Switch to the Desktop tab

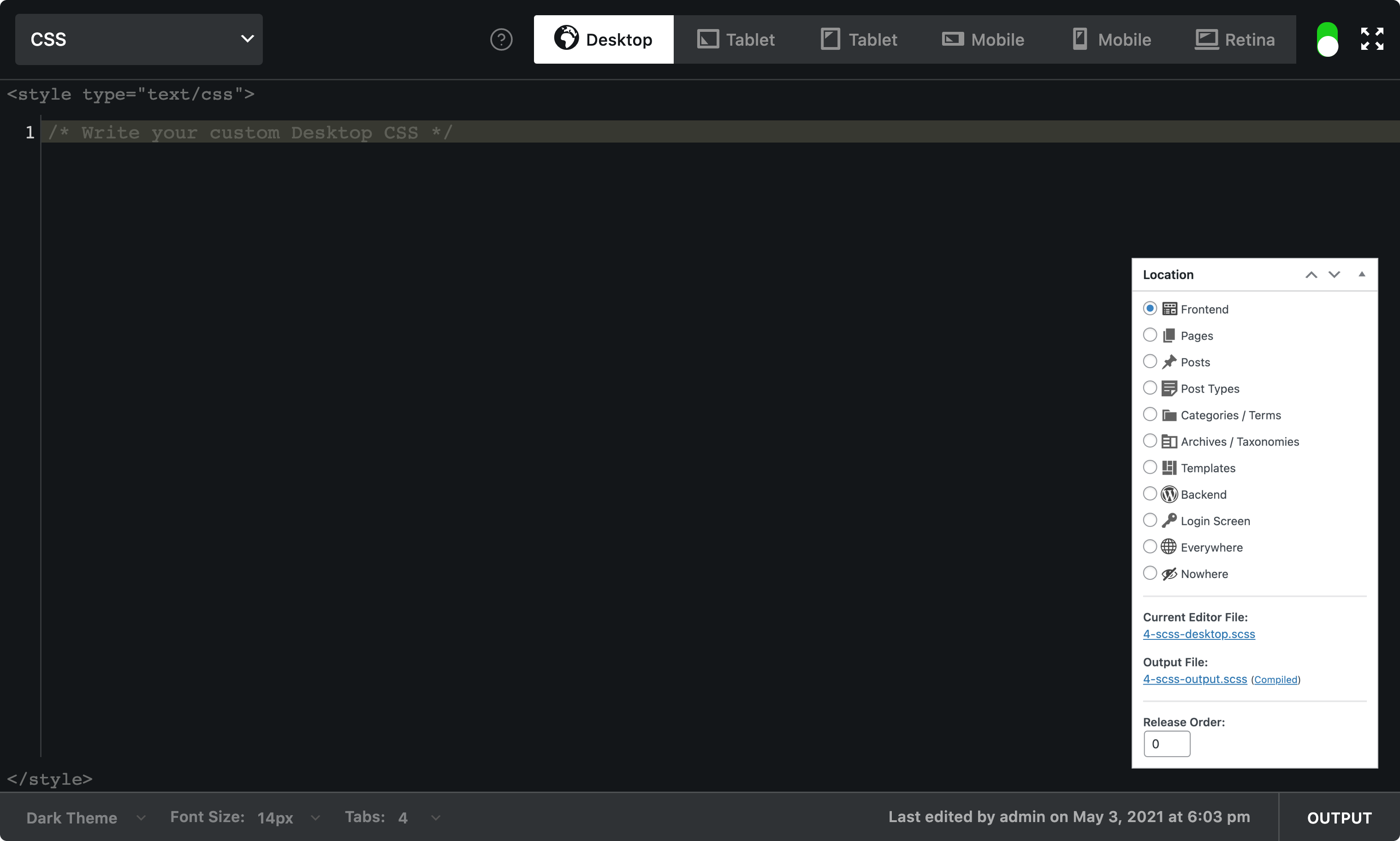click(603, 39)
